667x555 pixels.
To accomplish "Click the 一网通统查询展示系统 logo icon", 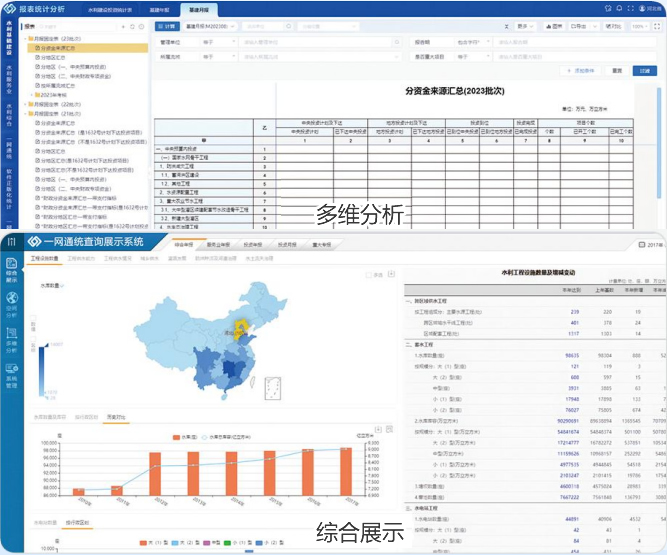I will tap(32, 241).
